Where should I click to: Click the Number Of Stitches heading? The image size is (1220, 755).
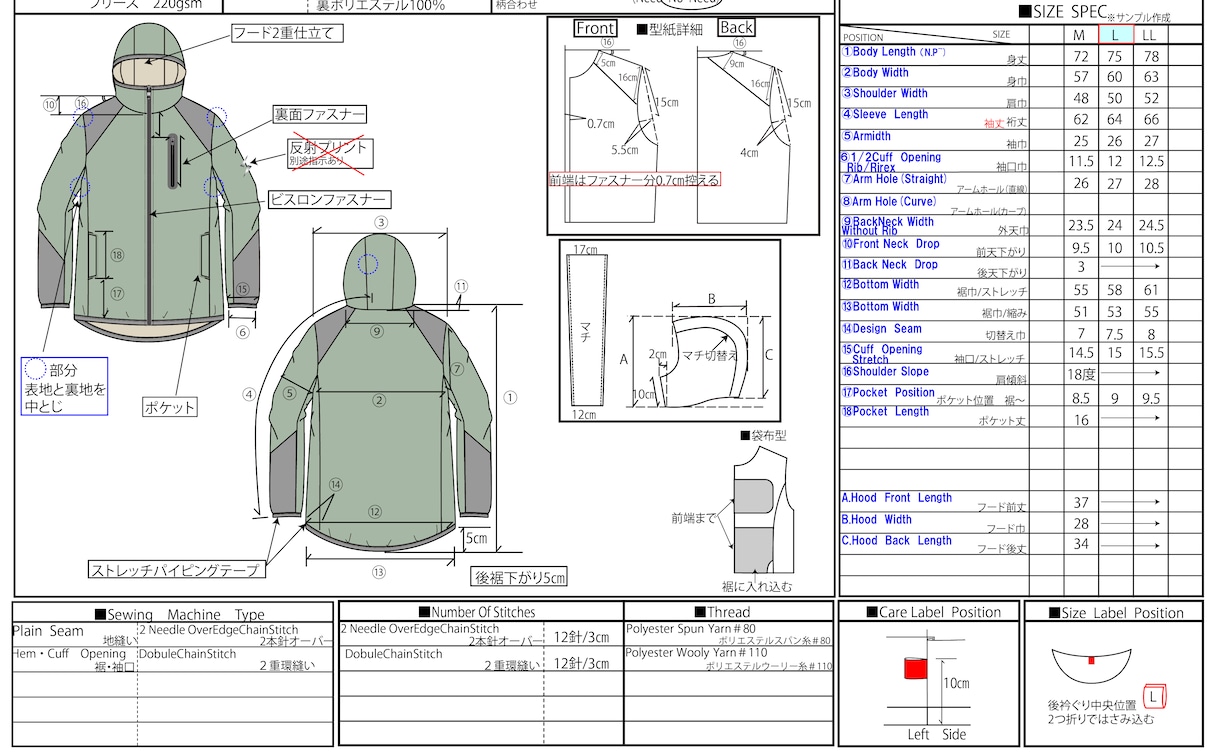(476, 612)
